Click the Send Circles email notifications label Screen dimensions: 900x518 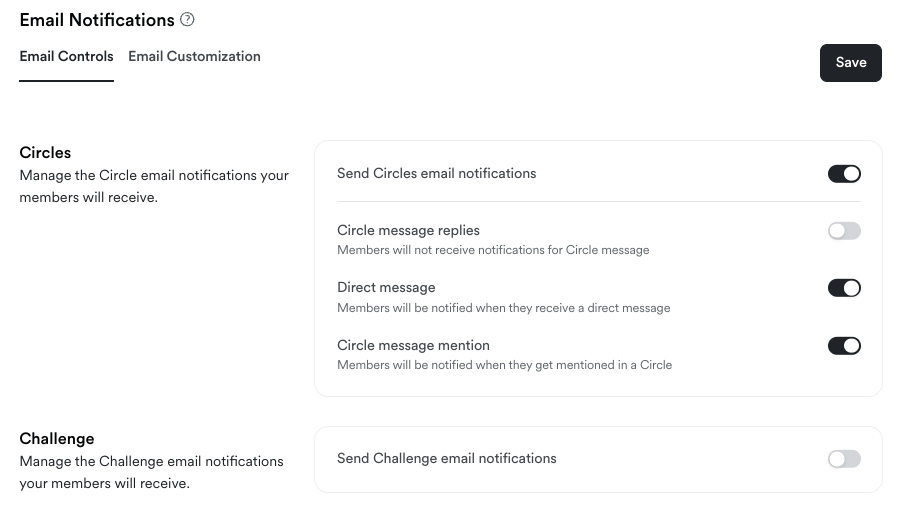(436, 174)
